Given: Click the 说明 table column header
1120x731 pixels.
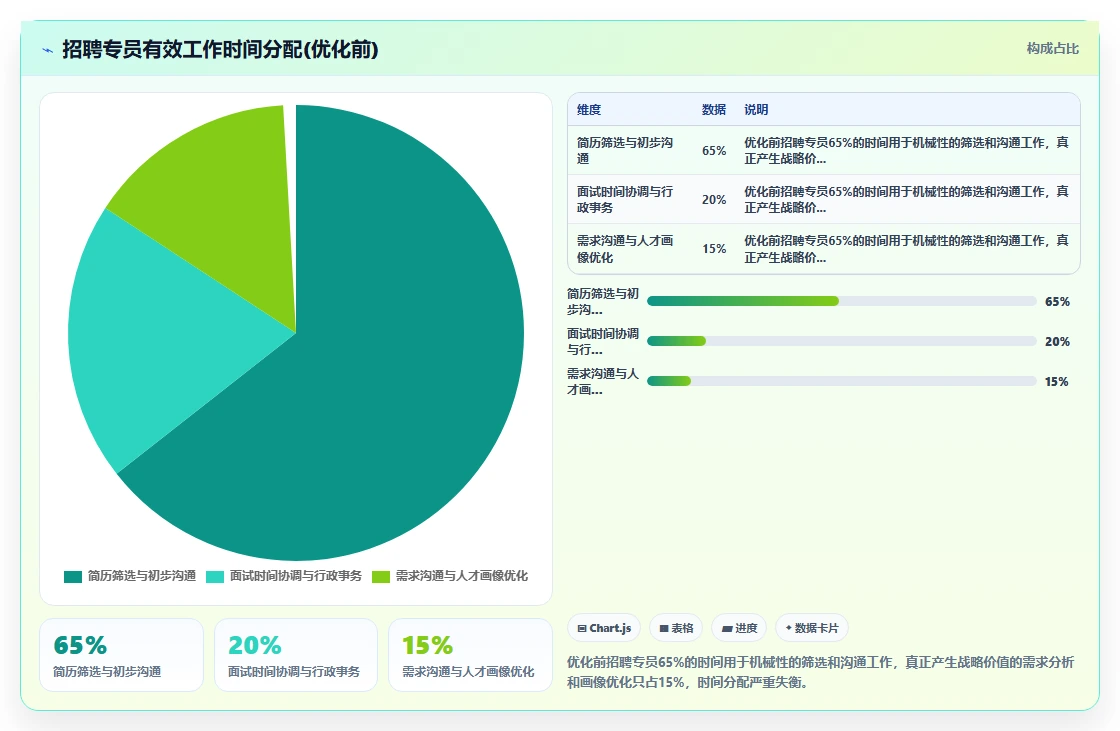Looking at the screenshot, I should pyautogui.click(x=756, y=109).
